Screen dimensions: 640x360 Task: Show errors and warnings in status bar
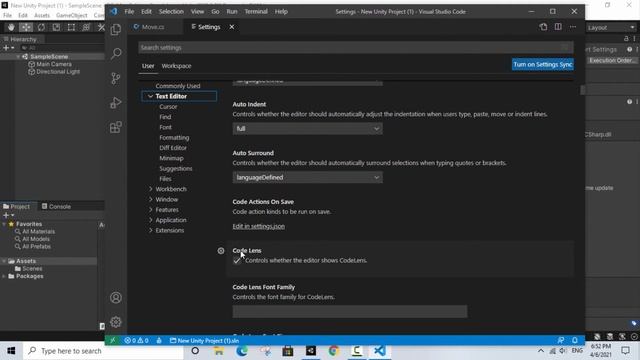click(136, 340)
